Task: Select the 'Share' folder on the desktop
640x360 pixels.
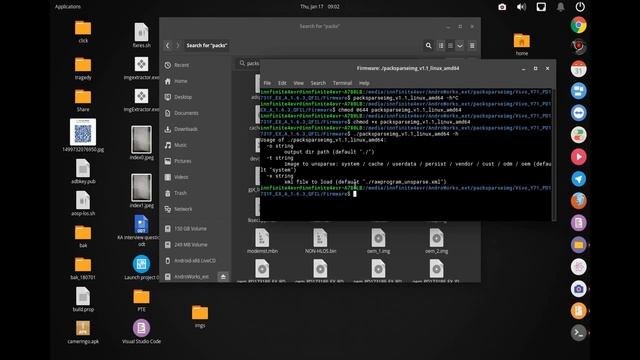Action: pyautogui.click(x=83, y=100)
